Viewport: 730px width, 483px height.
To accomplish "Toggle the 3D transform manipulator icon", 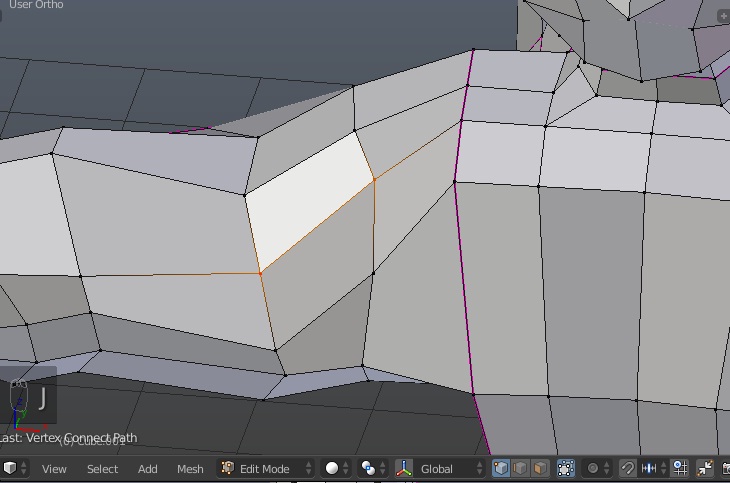I will point(404,468).
